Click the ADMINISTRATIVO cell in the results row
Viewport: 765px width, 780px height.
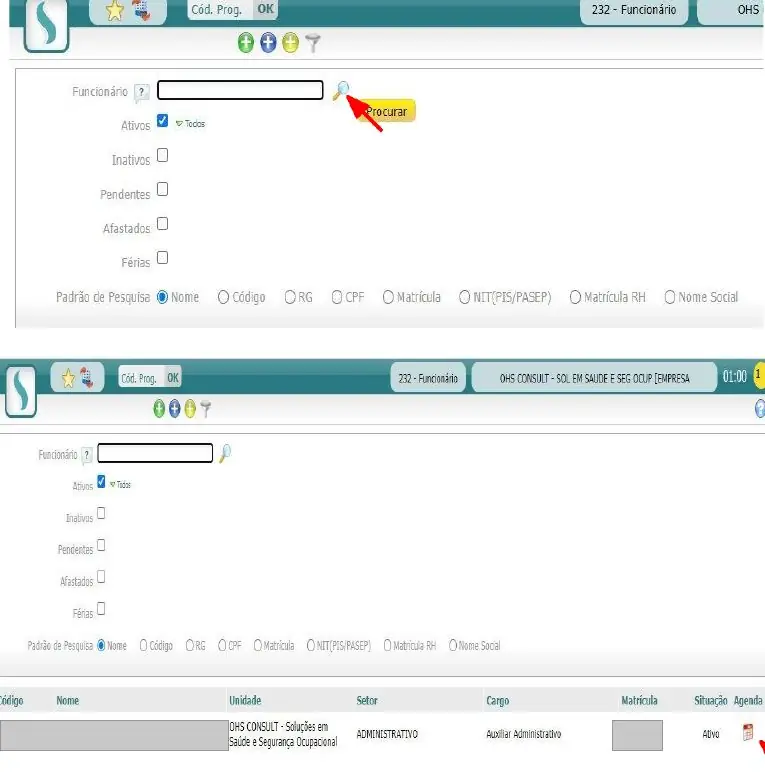[x=387, y=734]
